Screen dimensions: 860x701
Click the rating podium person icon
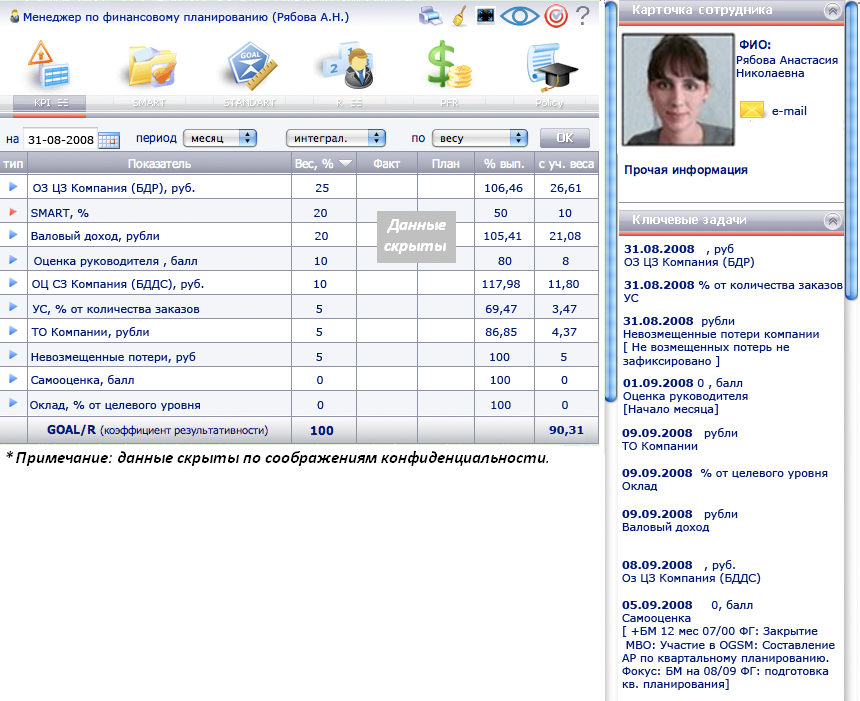pyautogui.click(x=349, y=66)
